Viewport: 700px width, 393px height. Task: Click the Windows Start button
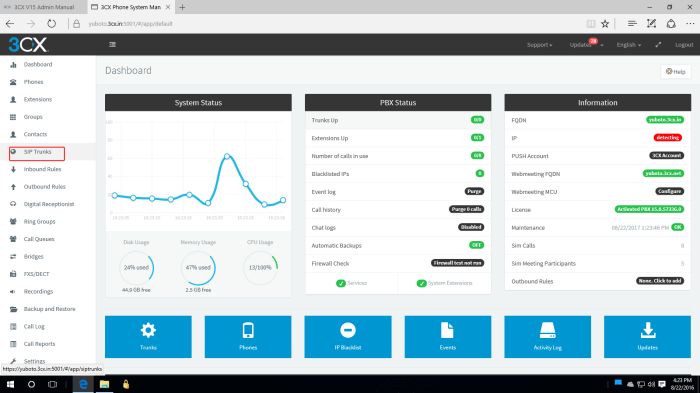click(x=10, y=384)
